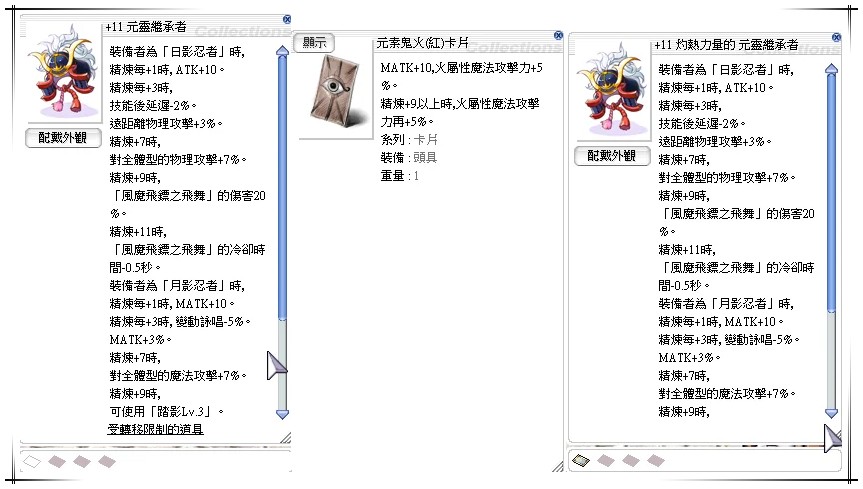863x489 pixels.
Task: Click the inserted card icon in 灼熱力量的 元靈繼承者 slot bar
Action: [x=581, y=460]
